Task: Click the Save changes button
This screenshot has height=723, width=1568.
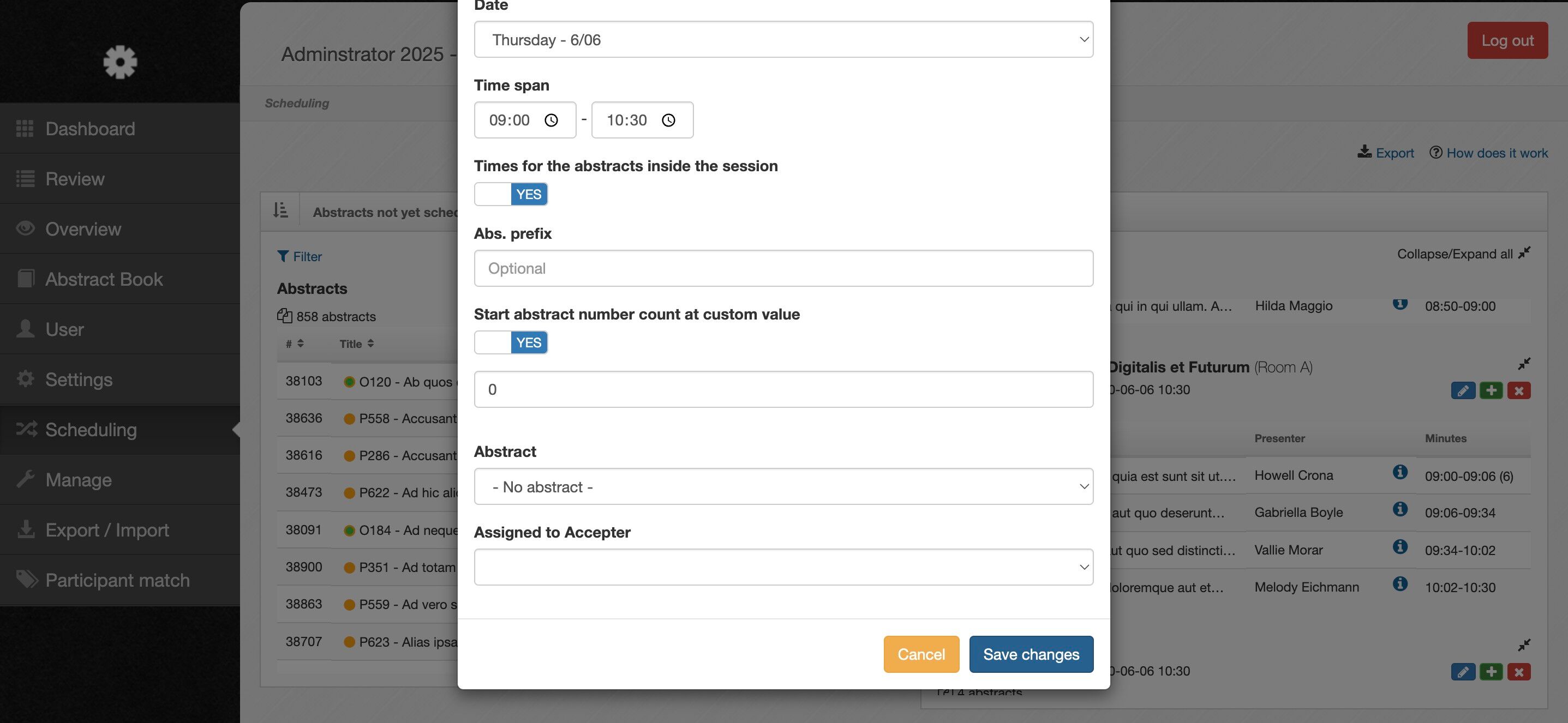Action: (x=1031, y=654)
